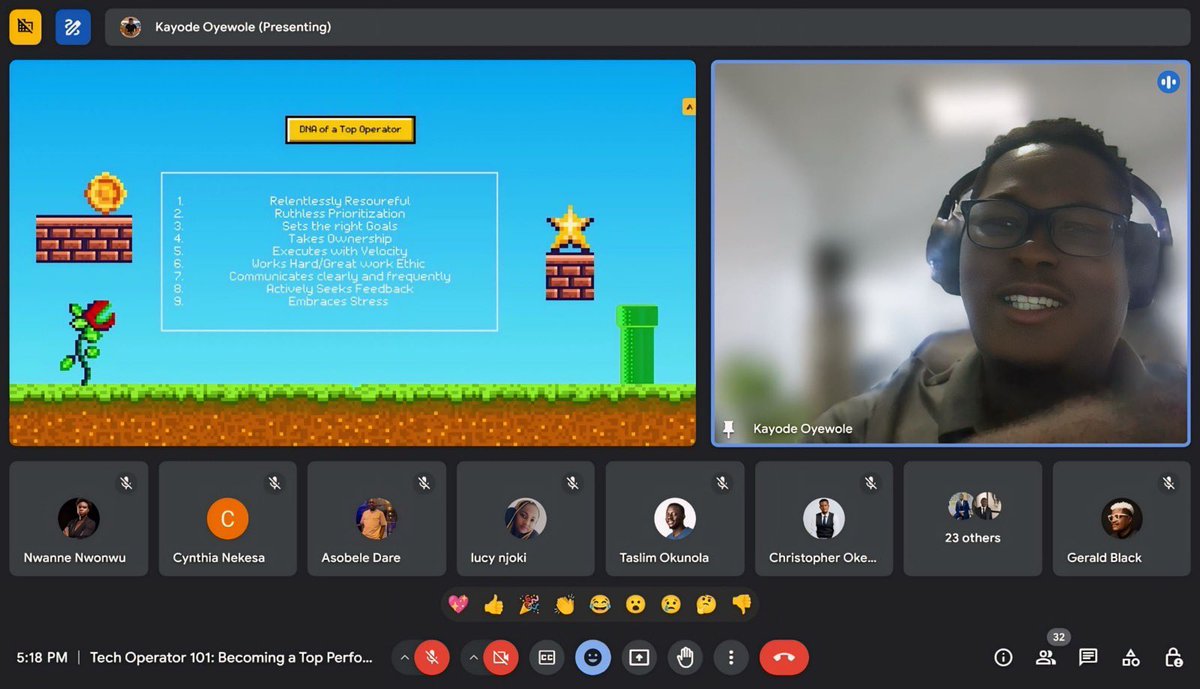Send the thumbs up reaction

(x=493, y=604)
